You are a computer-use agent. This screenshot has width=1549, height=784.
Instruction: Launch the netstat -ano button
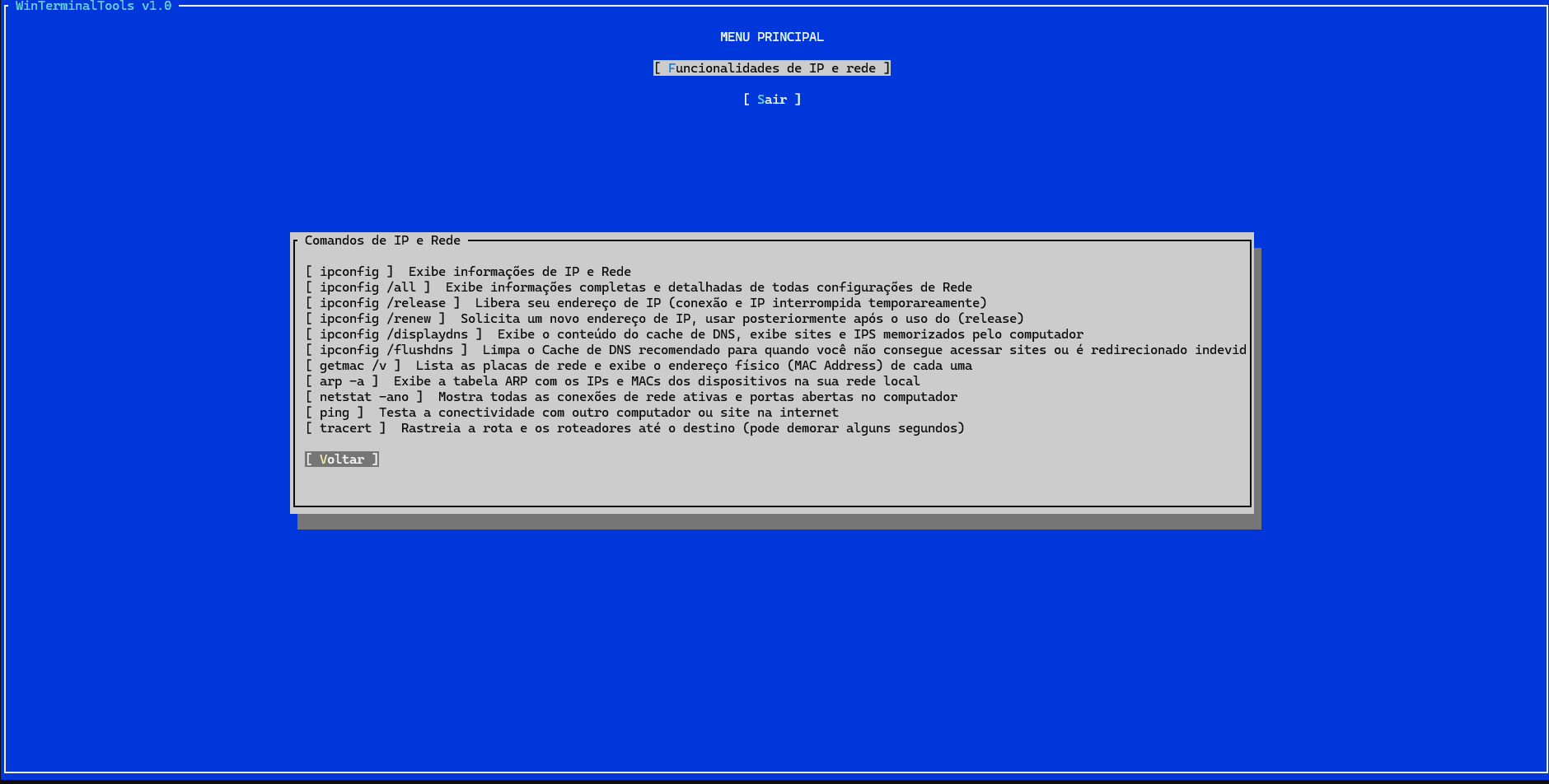[364, 397]
